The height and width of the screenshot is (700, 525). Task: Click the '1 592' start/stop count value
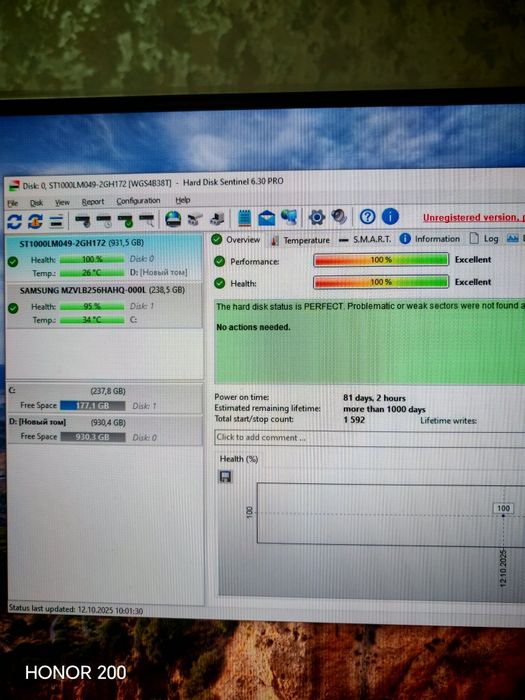[354, 420]
